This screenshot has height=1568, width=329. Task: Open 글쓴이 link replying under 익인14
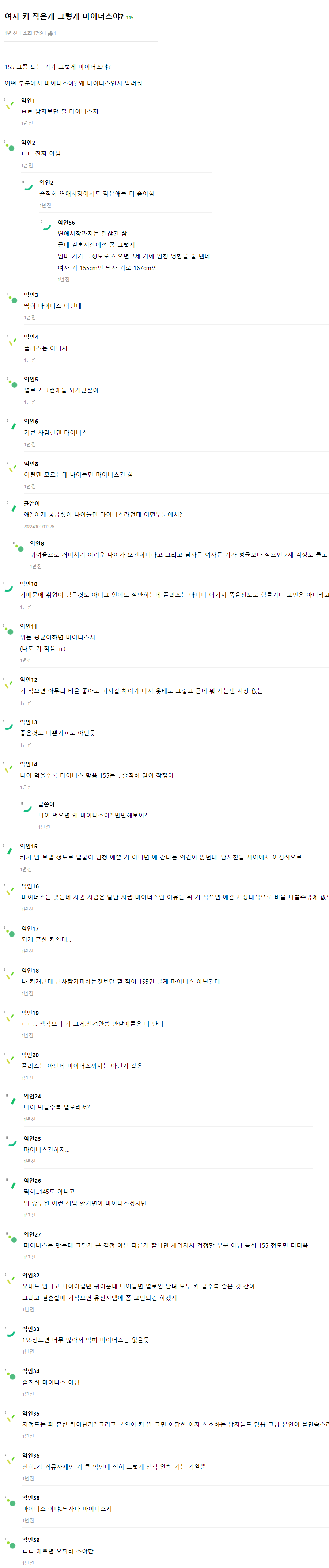click(x=46, y=804)
